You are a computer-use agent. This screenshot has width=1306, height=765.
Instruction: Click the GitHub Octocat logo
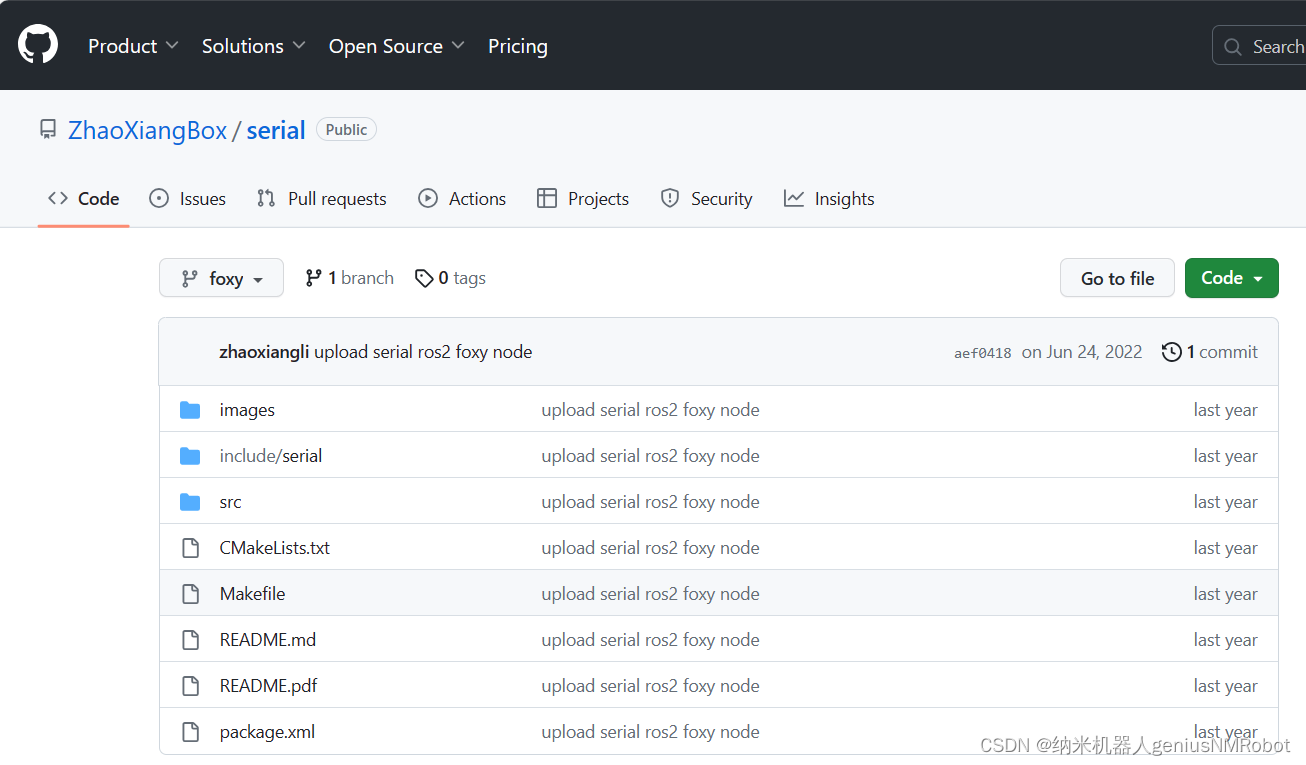(38, 45)
